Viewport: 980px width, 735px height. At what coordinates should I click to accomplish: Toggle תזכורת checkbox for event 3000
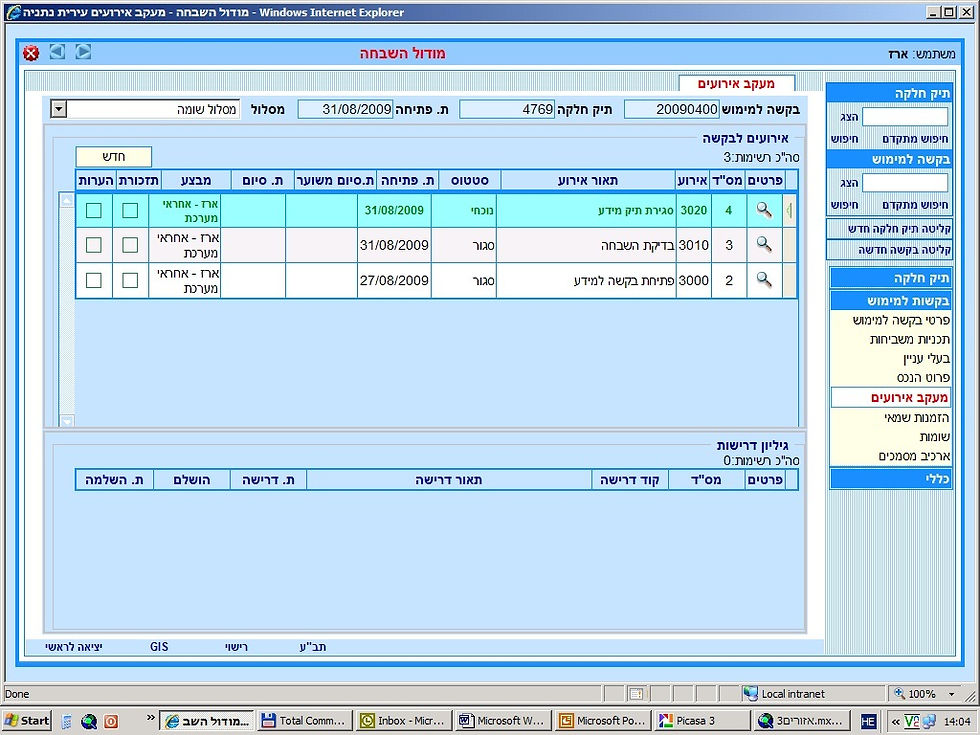(130, 279)
